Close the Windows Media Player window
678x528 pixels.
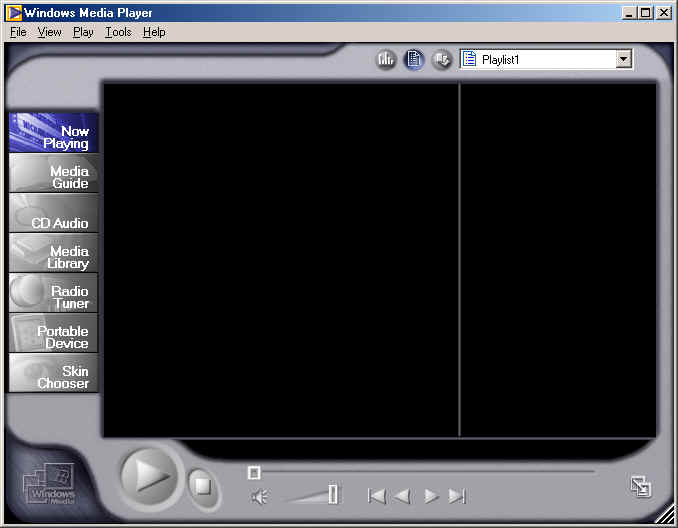pyautogui.click(x=664, y=13)
